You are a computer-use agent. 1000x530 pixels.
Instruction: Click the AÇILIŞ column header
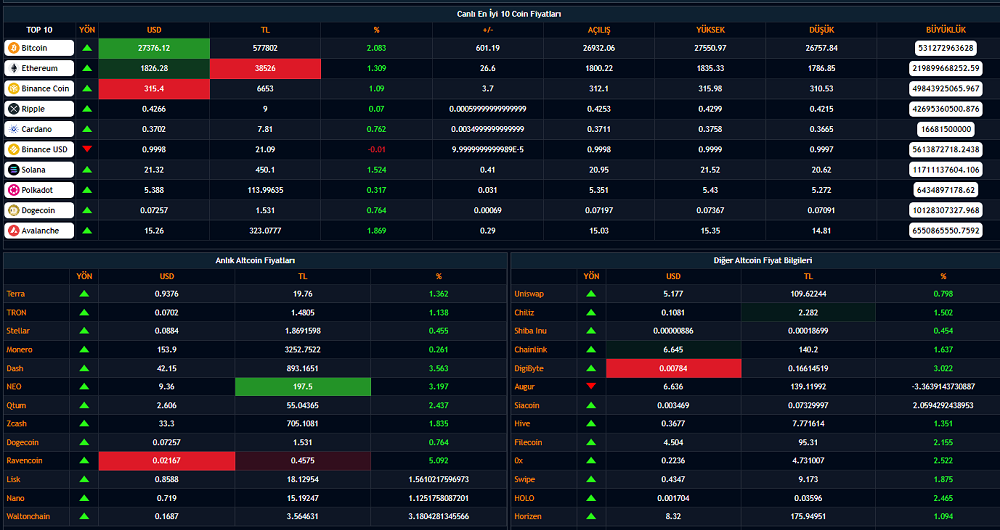click(599, 30)
